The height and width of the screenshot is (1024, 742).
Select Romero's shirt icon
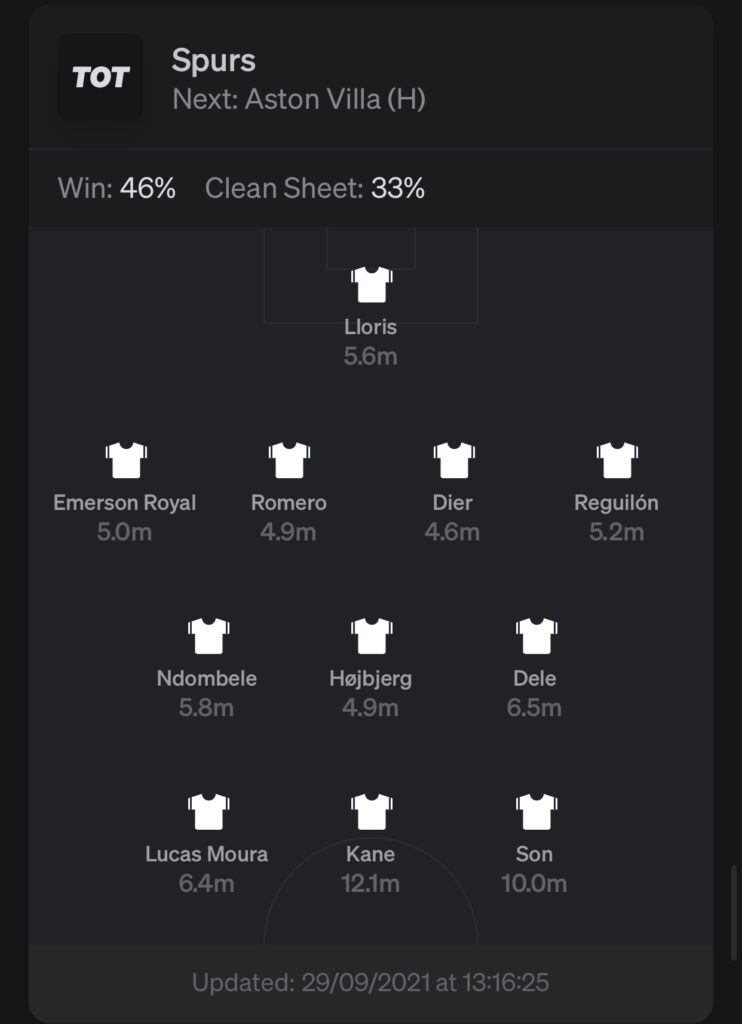(289, 460)
